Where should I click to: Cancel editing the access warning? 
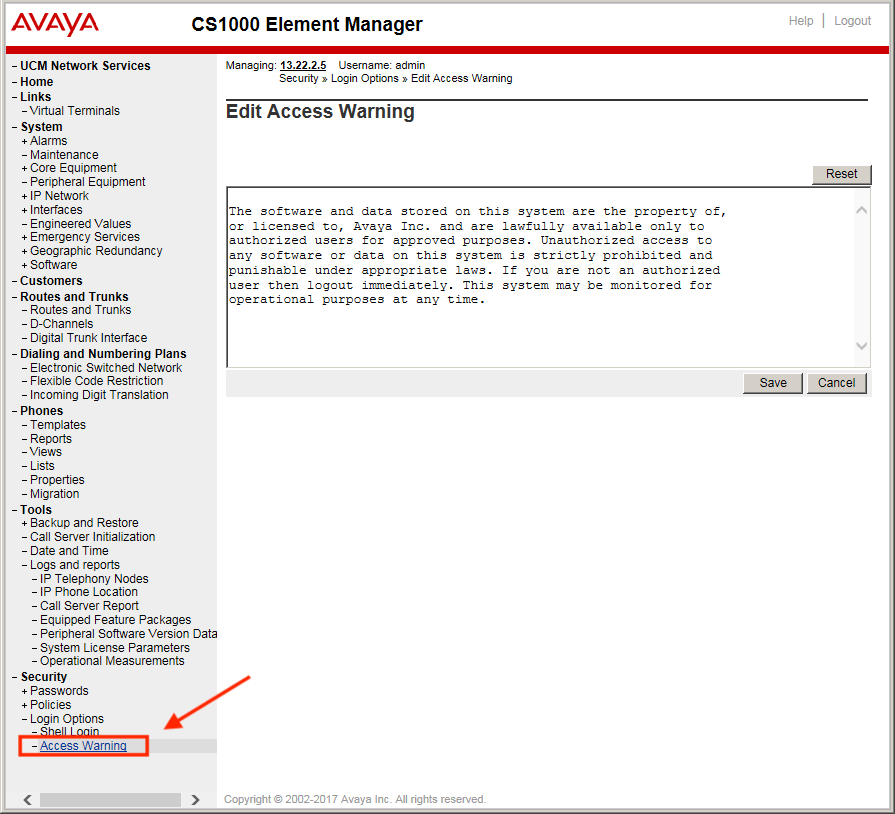[836, 383]
